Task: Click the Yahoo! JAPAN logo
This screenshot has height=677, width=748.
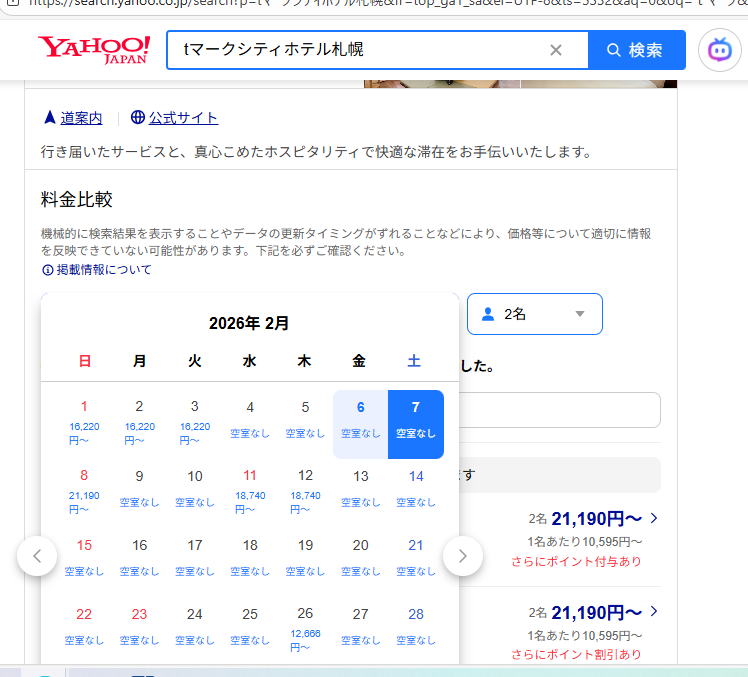Action: coord(94,50)
